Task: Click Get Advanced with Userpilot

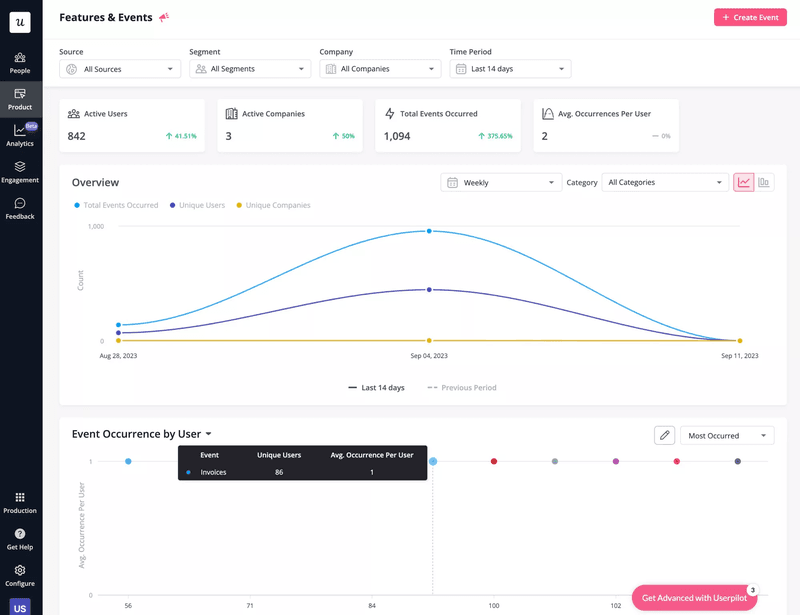Action: tap(694, 596)
